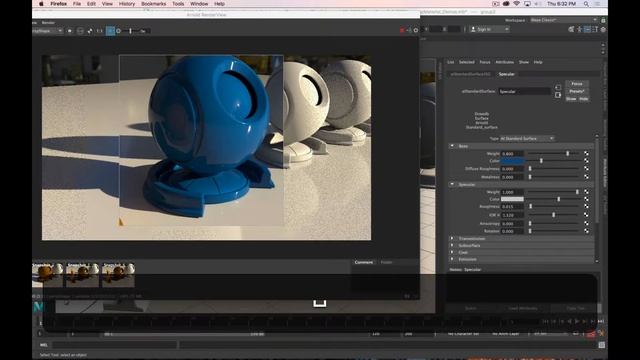The image size is (640, 360).
Task: Click the map button for Base Color
Action: click(587, 161)
